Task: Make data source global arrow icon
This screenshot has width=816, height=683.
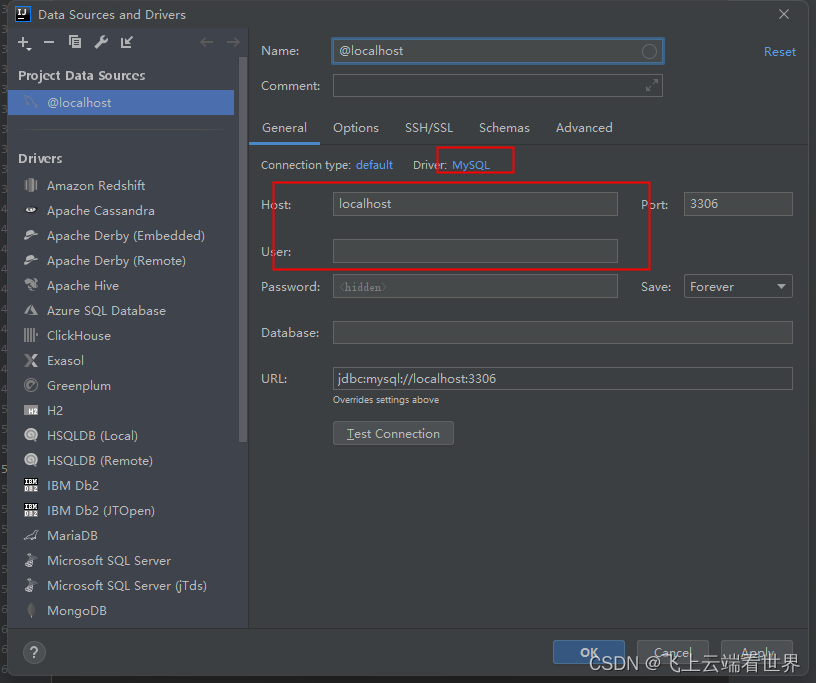Action: pyautogui.click(x=126, y=42)
